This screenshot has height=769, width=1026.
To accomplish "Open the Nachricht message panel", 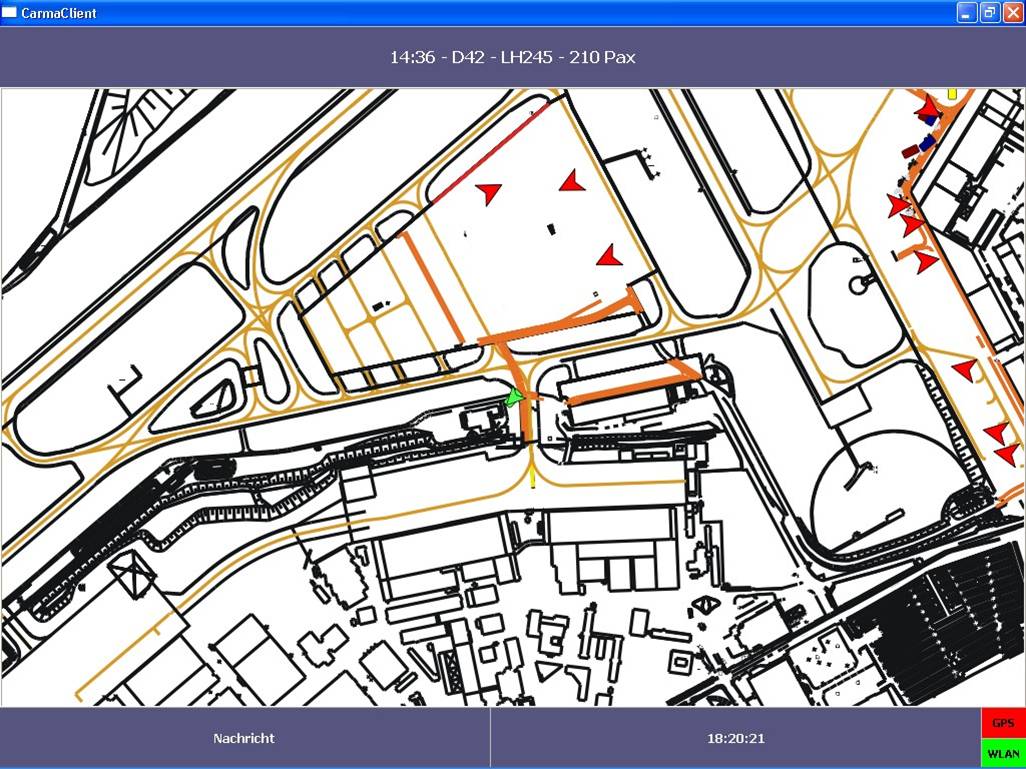I will tap(244, 738).
